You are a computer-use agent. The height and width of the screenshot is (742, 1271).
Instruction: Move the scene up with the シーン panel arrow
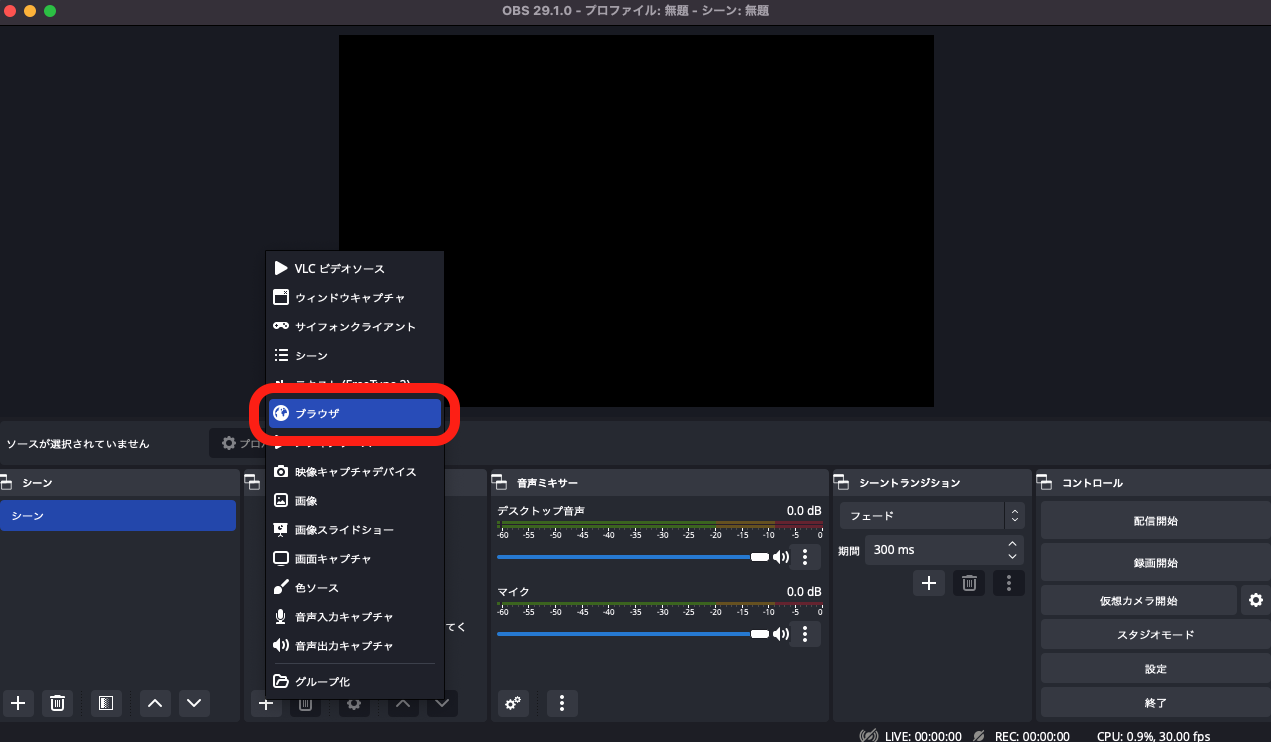tap(154, 703)
